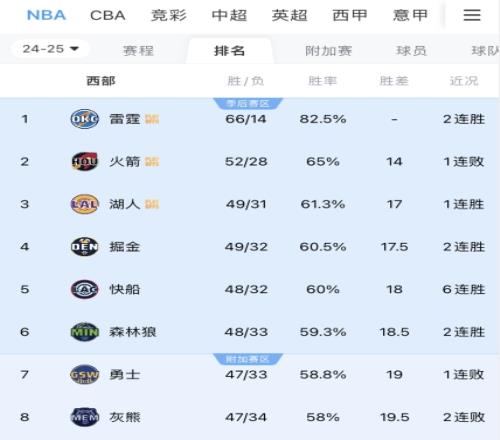
Task: Open the LAC Clippers team logo
Action: point(85,289)
